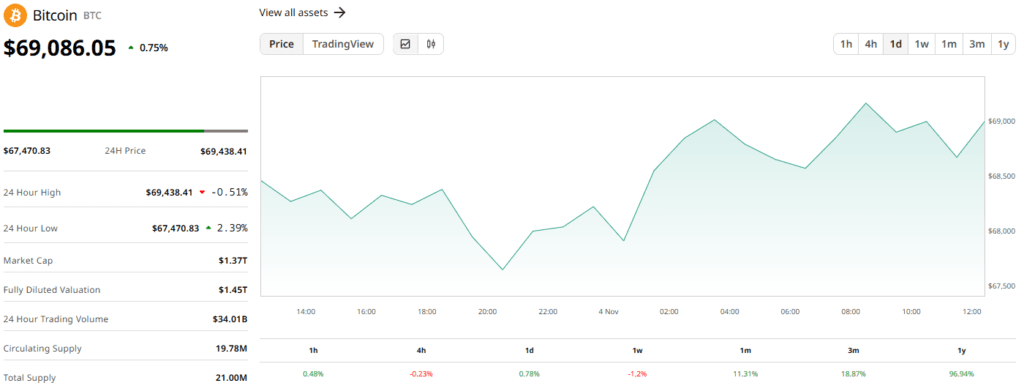
Task: Click the orange Bitcoin logo icon
Action: click(x=15, y=15)
